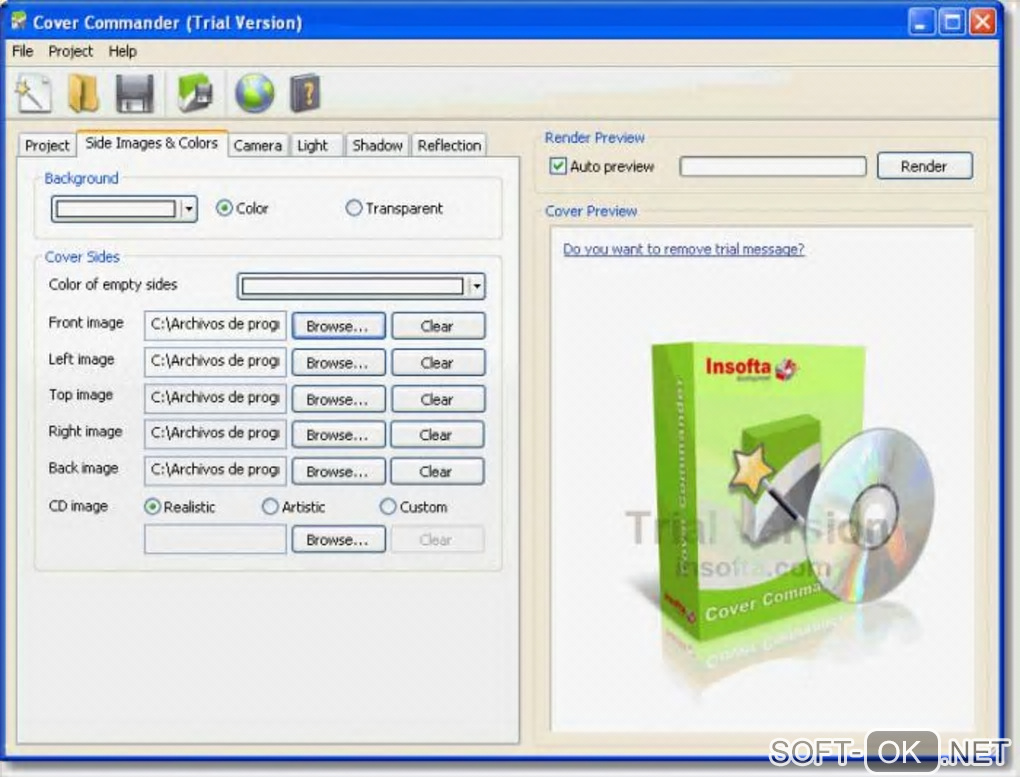
Task: Click the Render button
Action: tap(924, 166)
